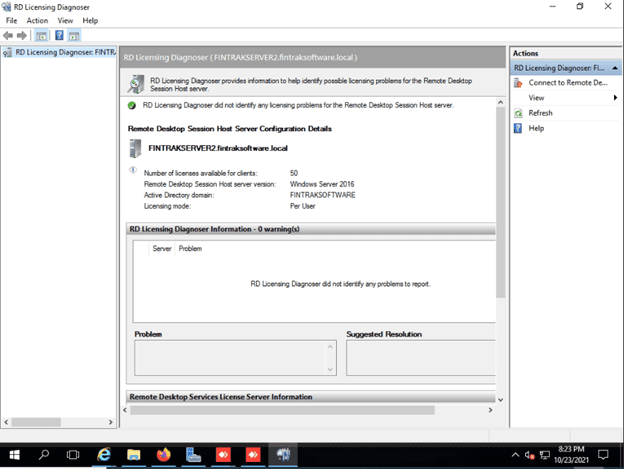Launch Internet Explorer from the taskbar
This screenshot has width=624, height=469.
(x=104, y=454)
